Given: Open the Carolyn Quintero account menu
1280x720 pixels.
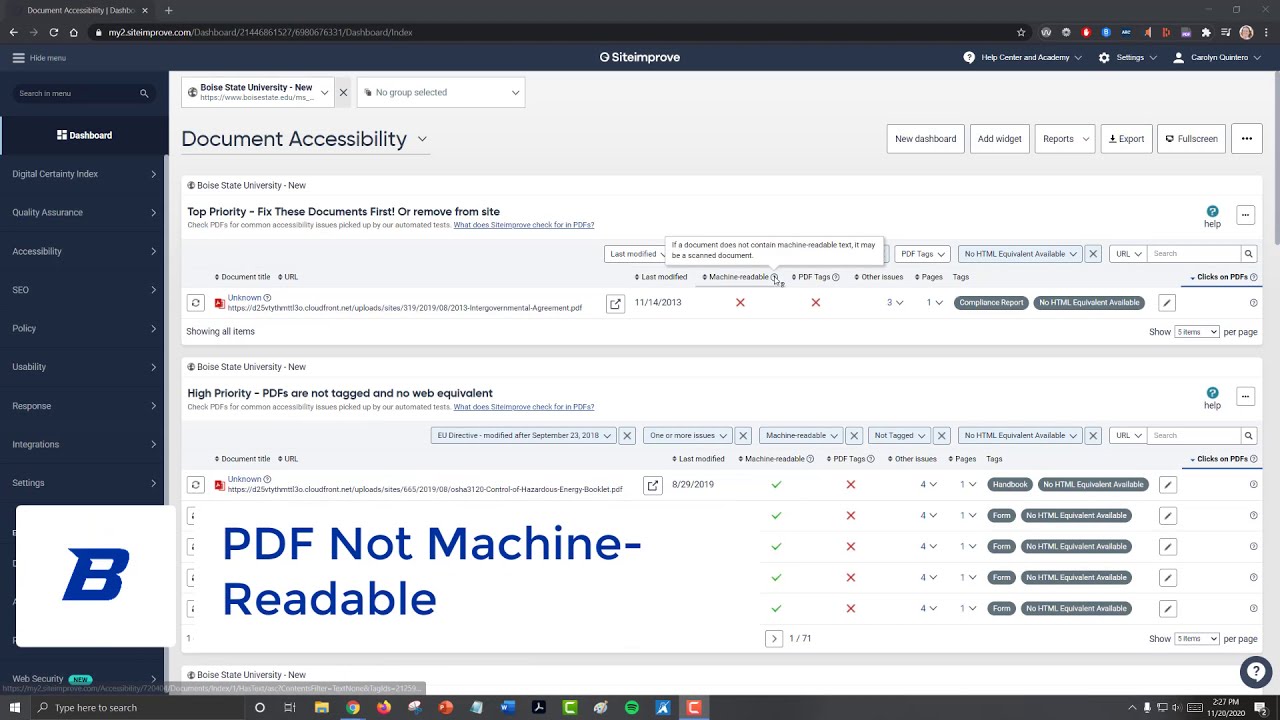Looking at the screenshot, I should (x=1217, y=58).
